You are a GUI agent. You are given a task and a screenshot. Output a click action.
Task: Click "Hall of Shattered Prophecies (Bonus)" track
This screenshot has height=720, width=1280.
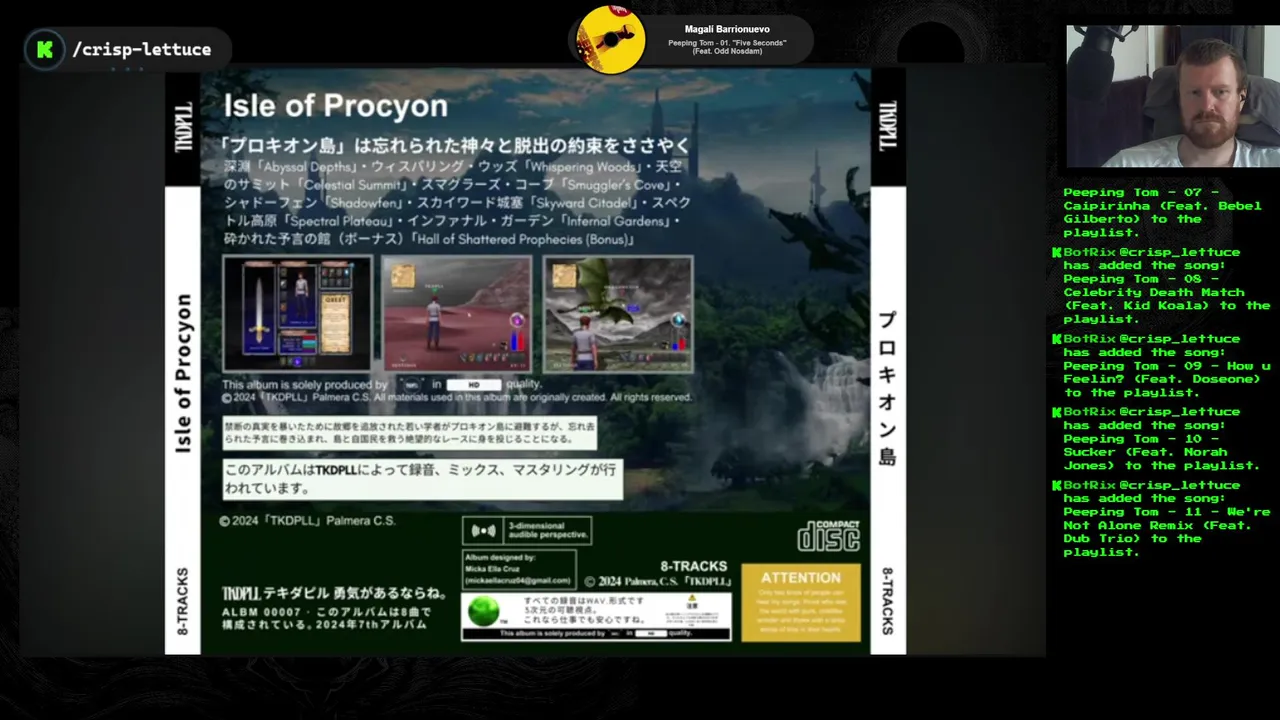point(523,240)
